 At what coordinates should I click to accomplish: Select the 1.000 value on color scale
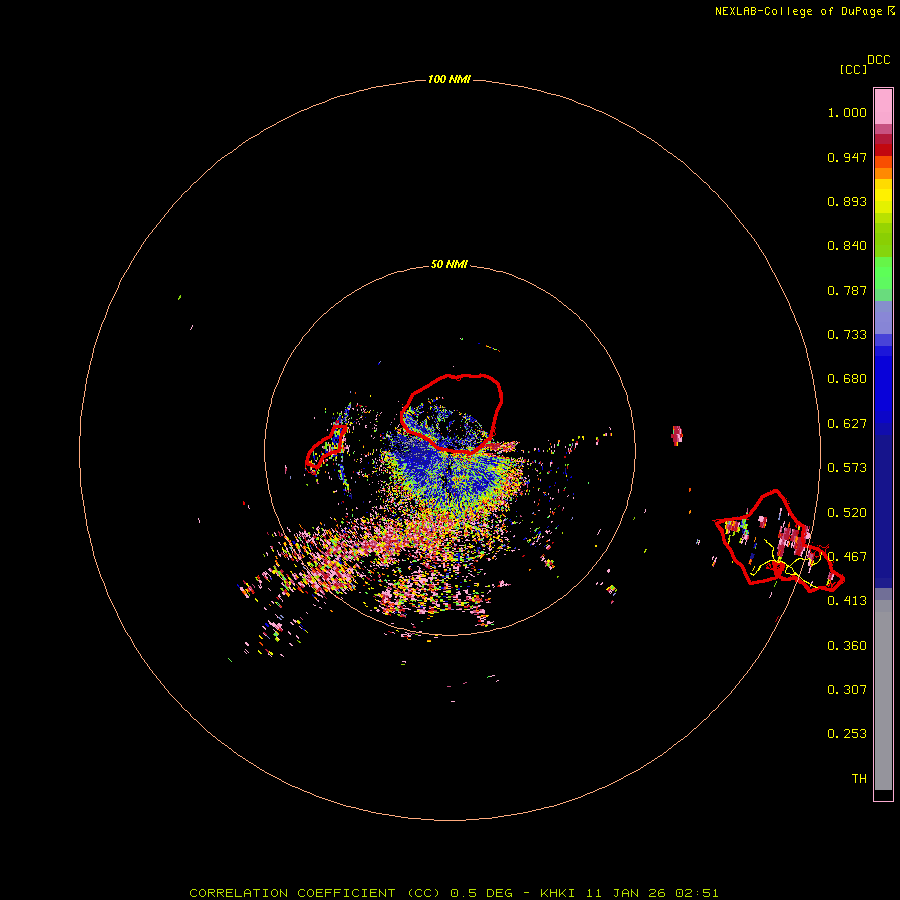pos(847,112)
